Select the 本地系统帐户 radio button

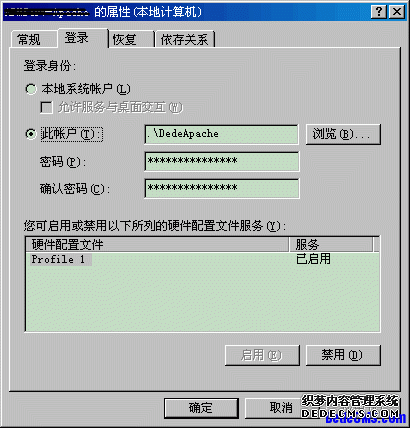coord(31,89)
